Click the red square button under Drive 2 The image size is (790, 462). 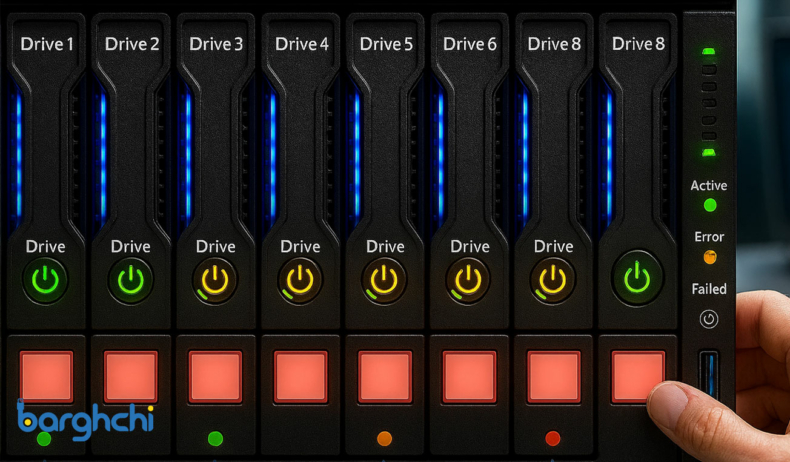point(131,377)
